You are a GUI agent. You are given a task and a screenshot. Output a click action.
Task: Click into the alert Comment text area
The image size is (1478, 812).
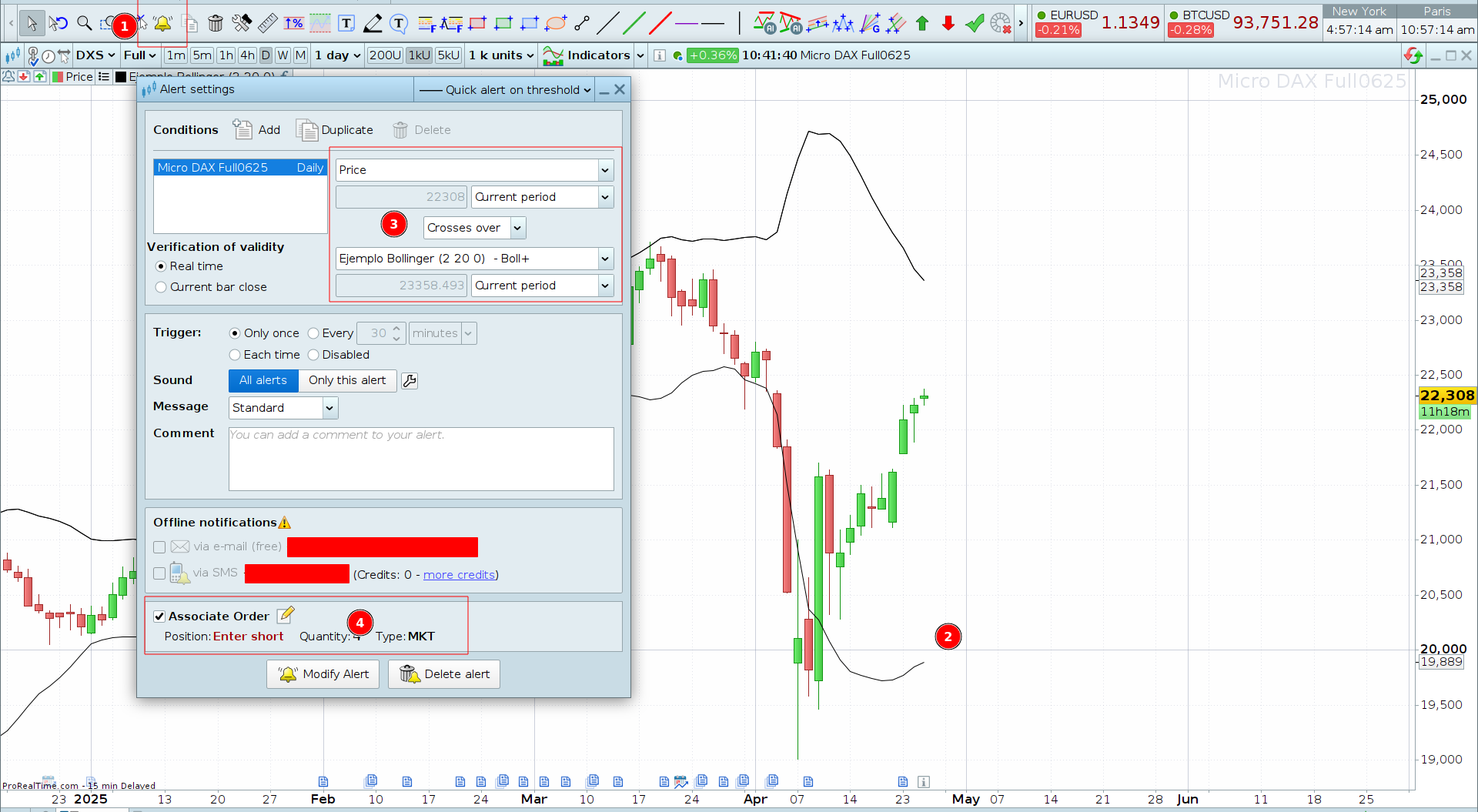421,459
